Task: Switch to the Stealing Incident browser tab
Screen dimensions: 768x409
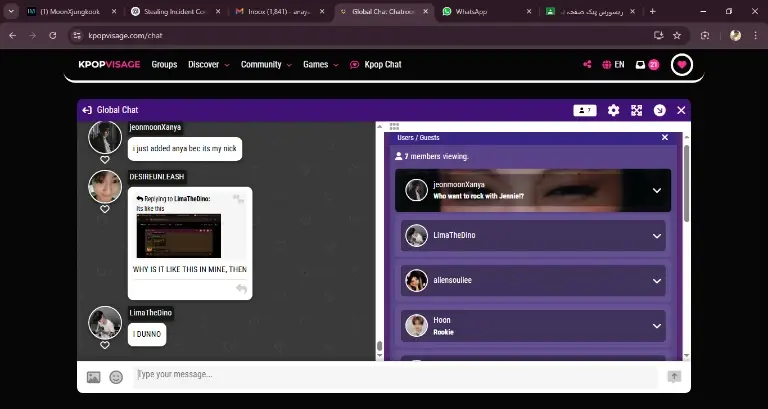Action: tap(169, 11)
